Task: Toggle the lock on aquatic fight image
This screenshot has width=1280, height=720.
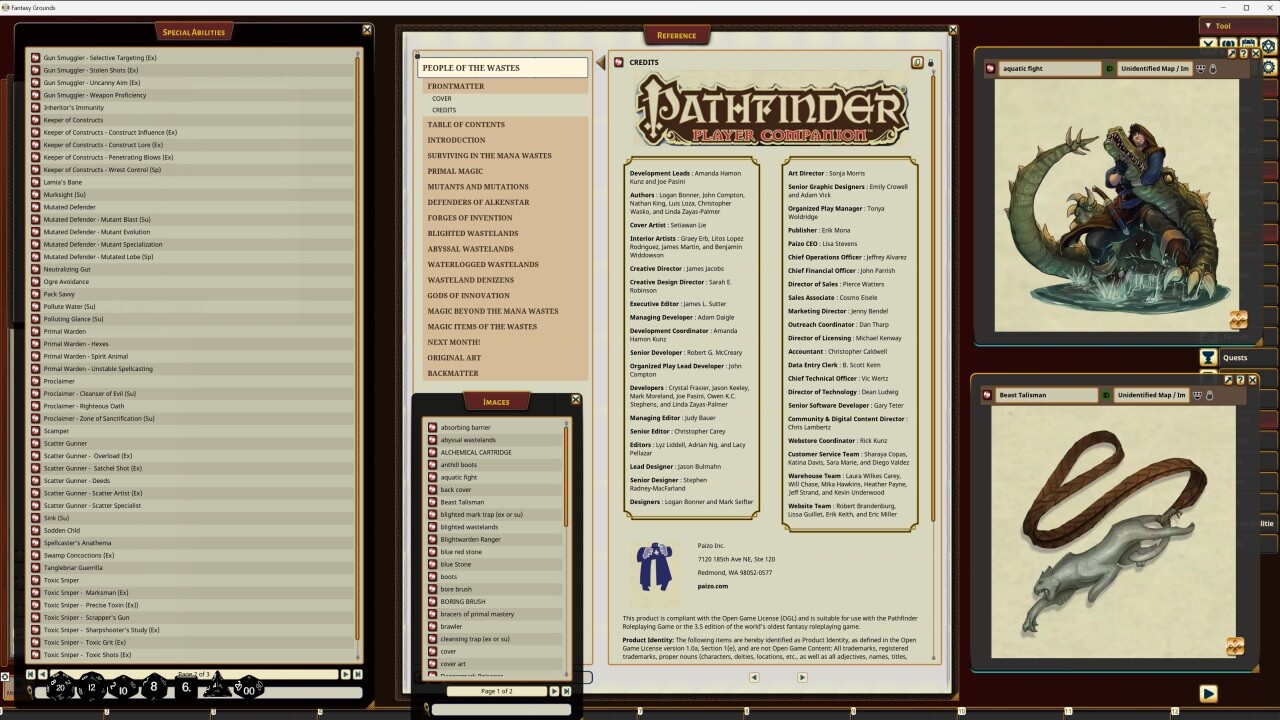Action: (x=1212, y=69)
